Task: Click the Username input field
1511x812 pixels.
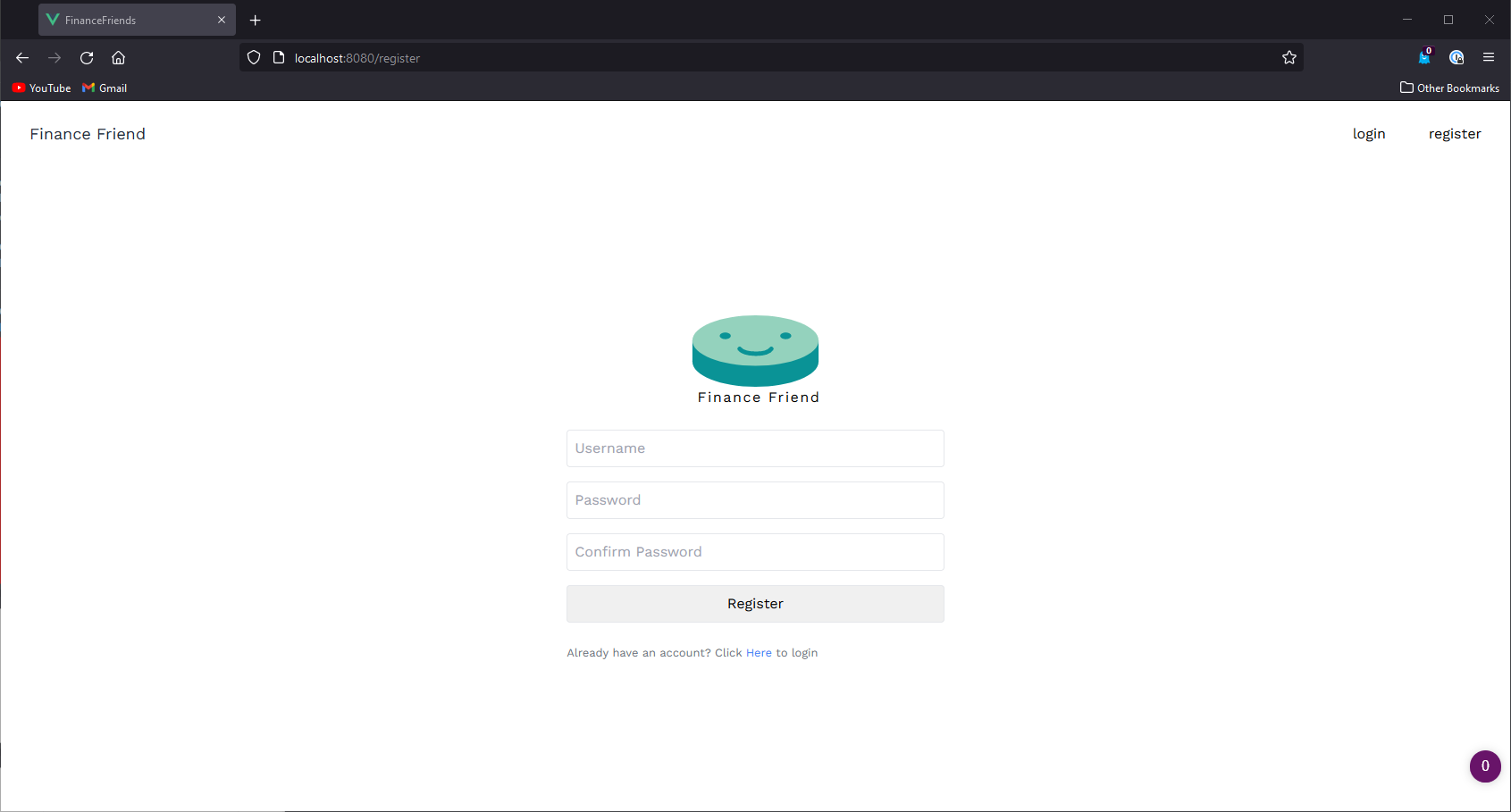Action: pyautogui.click(x=755, y=448)
